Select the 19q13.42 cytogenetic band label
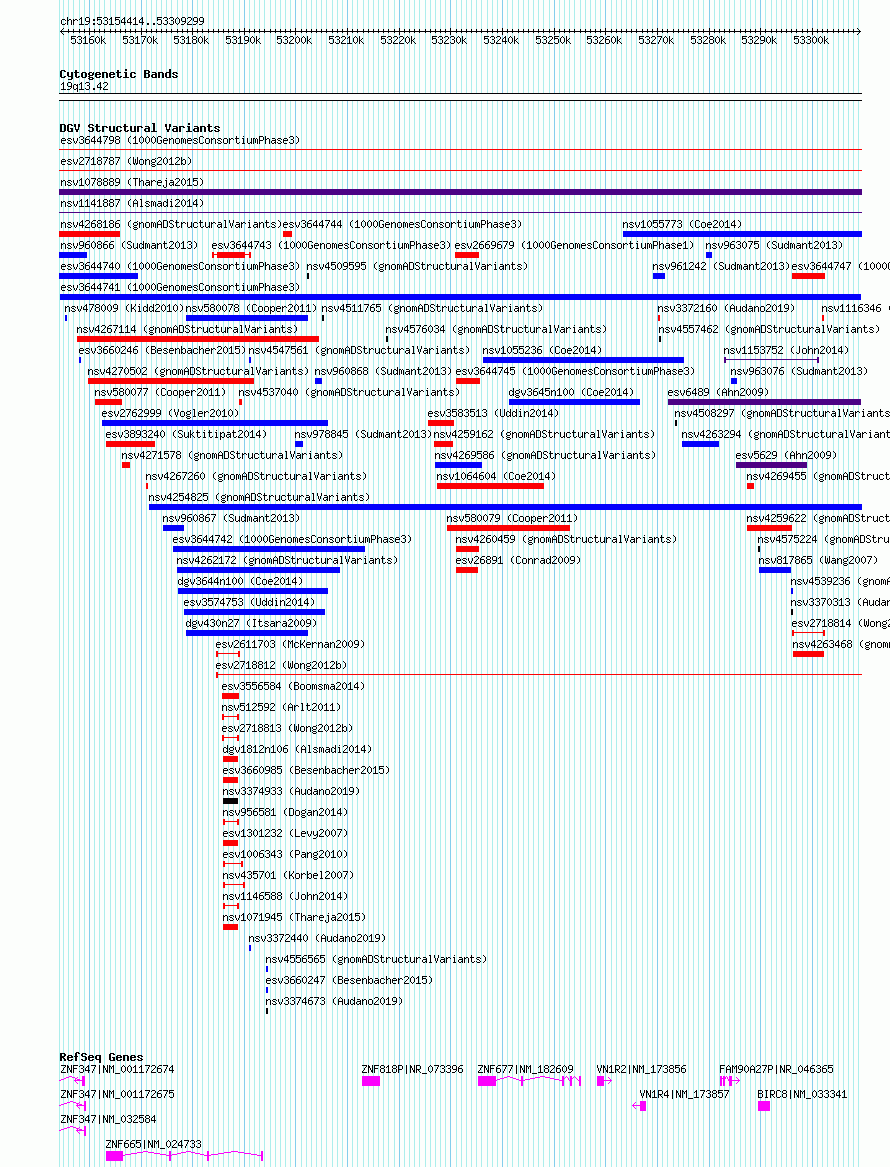890x1167 pixels. coord(84,86)
